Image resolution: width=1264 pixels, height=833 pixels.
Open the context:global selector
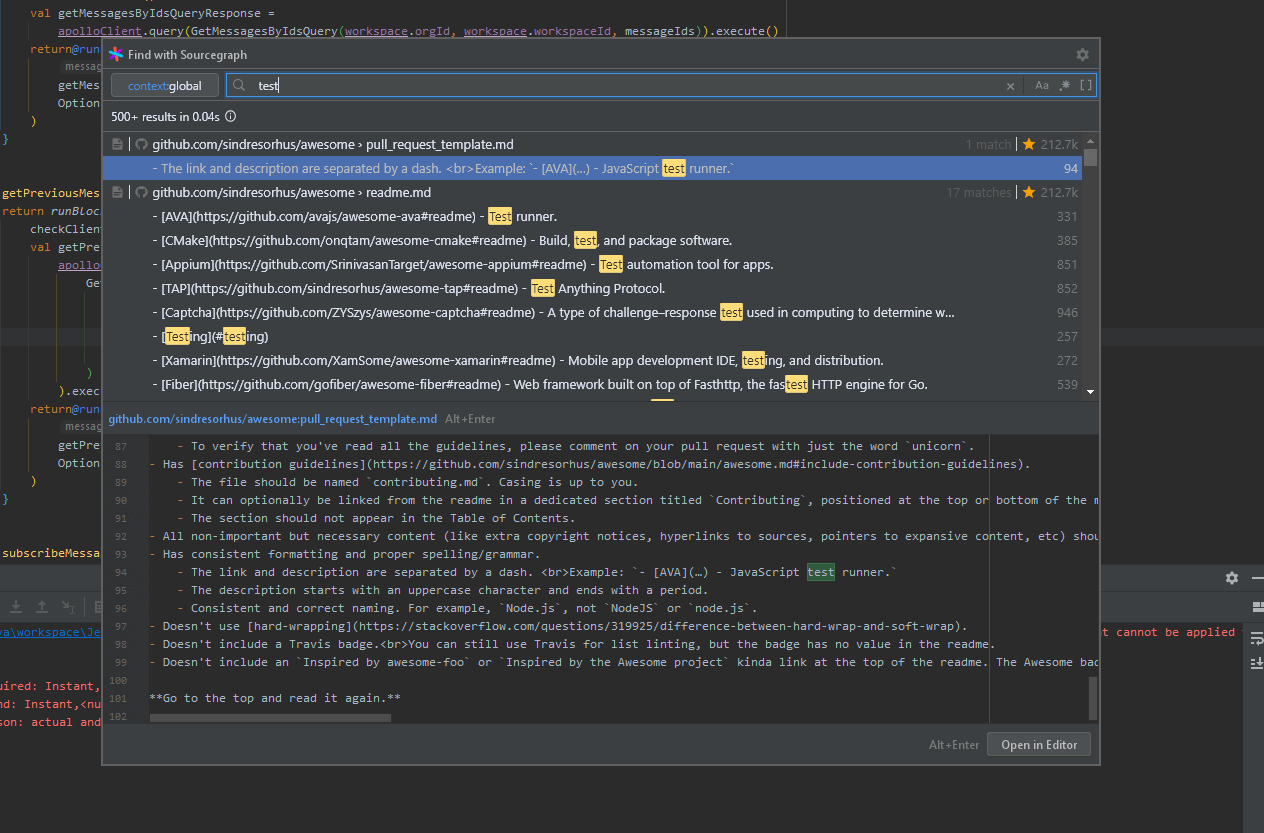[165, 86]
